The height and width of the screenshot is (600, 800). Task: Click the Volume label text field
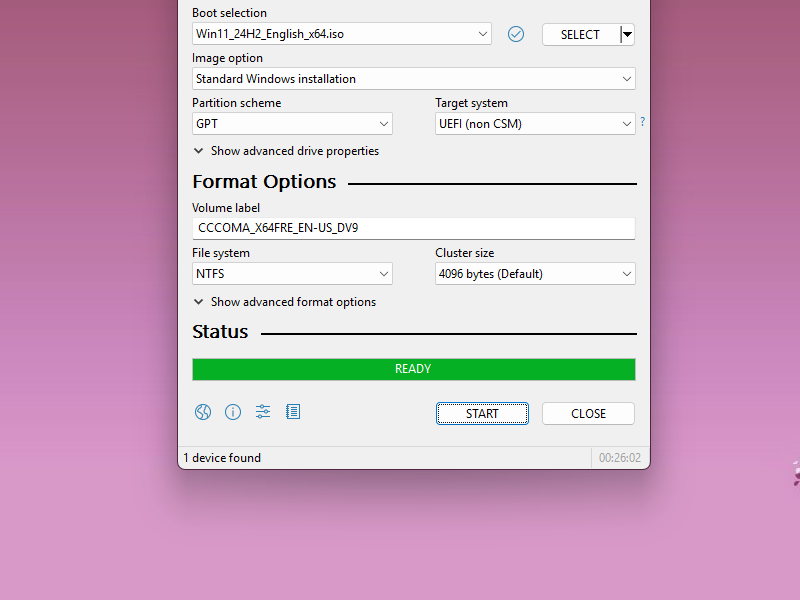click(x=413, y=228)
